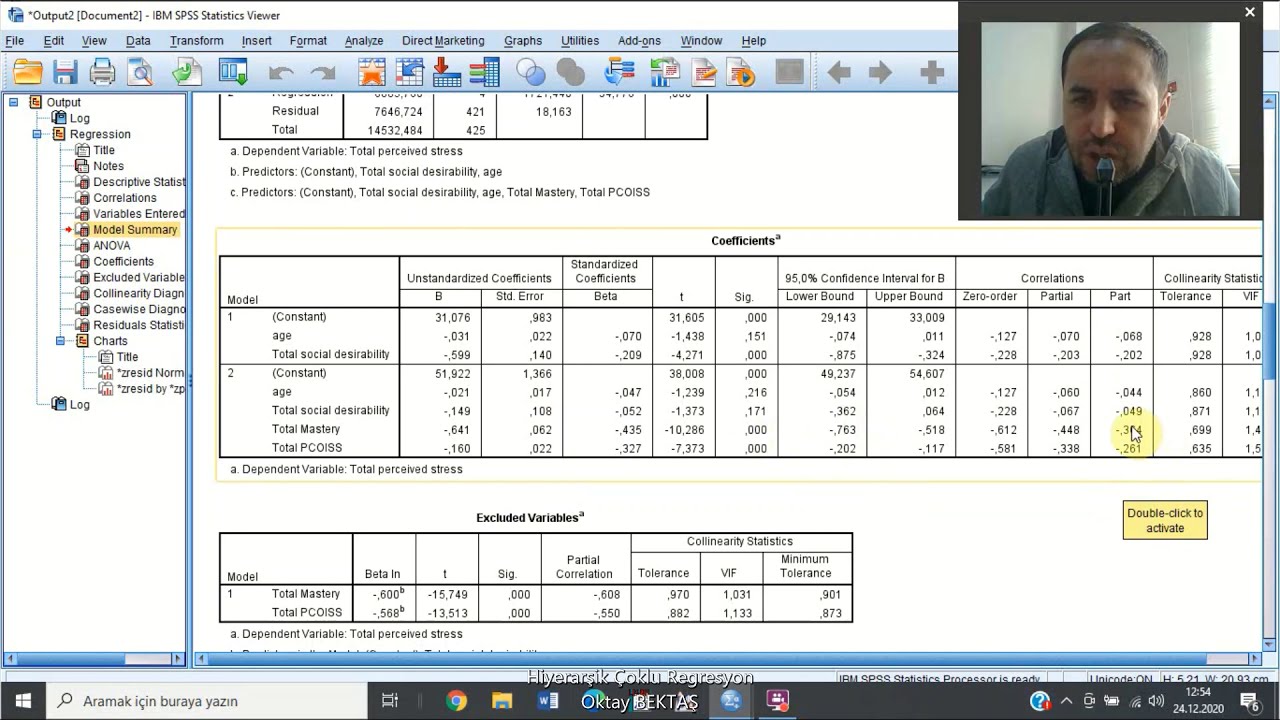Click the gray Designate Window toolbar icon
Viewport: 1280px width, 720px height.
click(790, 72)
